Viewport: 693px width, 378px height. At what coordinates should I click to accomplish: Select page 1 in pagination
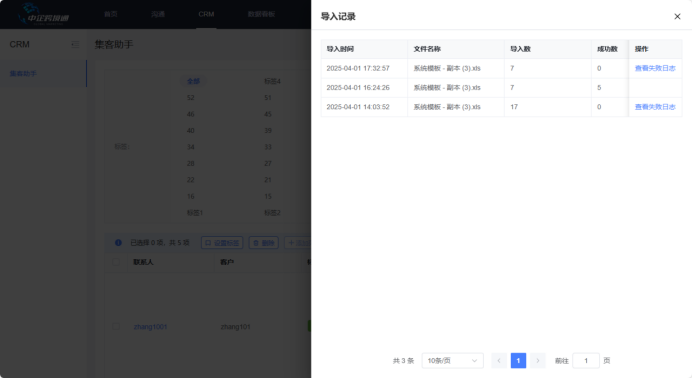coord(518,361)
